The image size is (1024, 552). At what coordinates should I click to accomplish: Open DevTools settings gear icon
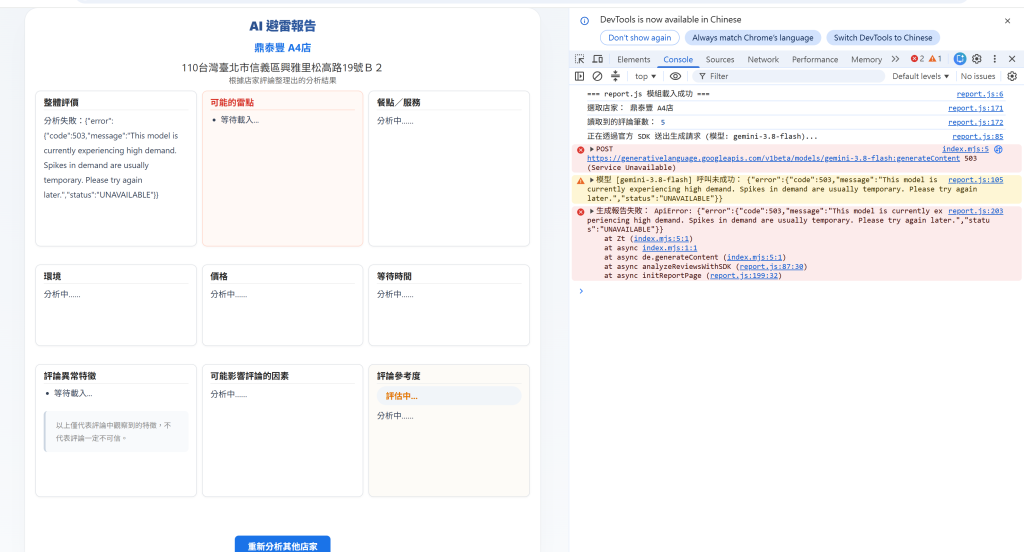[x=976, y=59]
